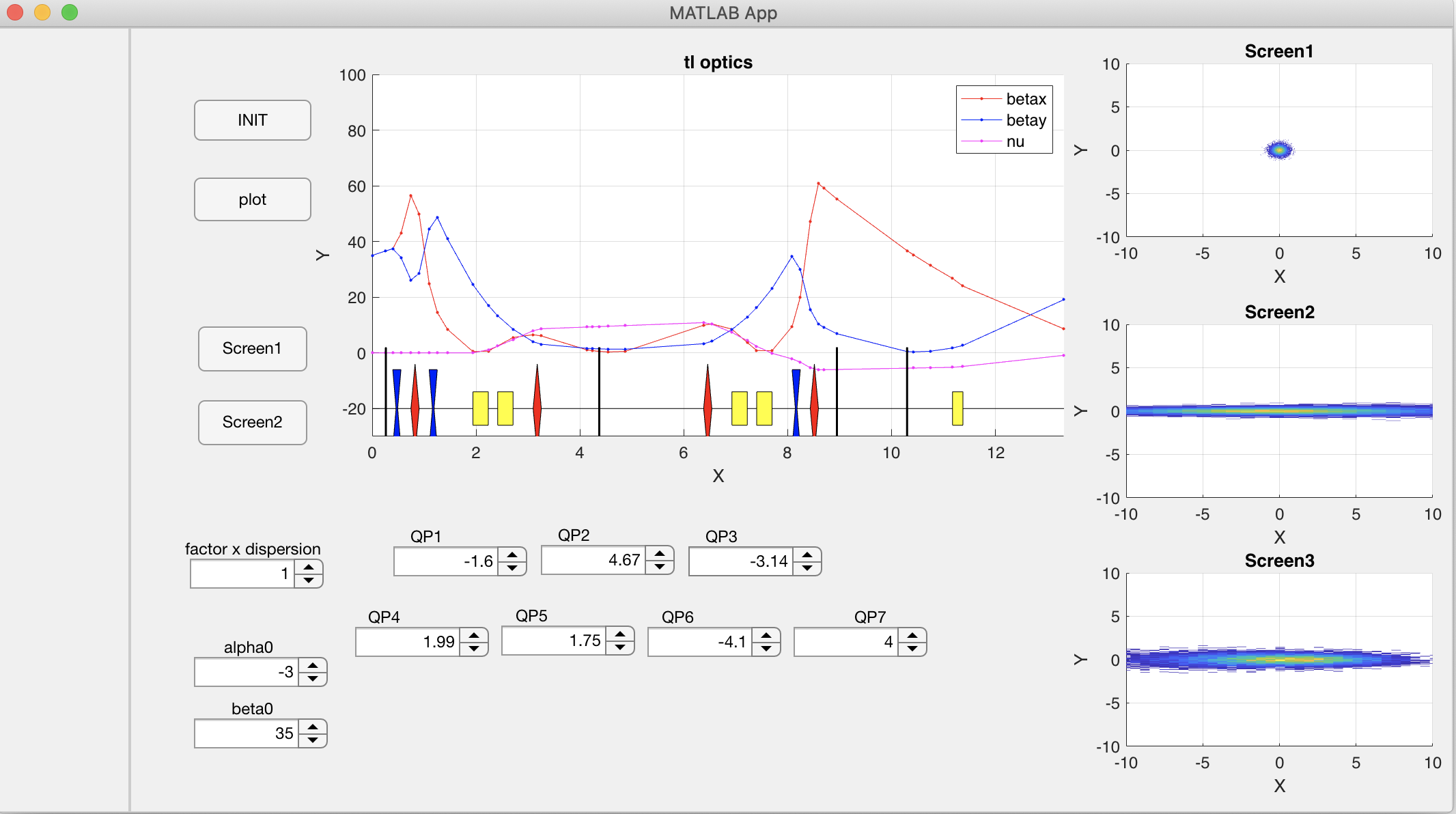
Task: Open the Screen1 view button
Action: (x=252, y=348)
